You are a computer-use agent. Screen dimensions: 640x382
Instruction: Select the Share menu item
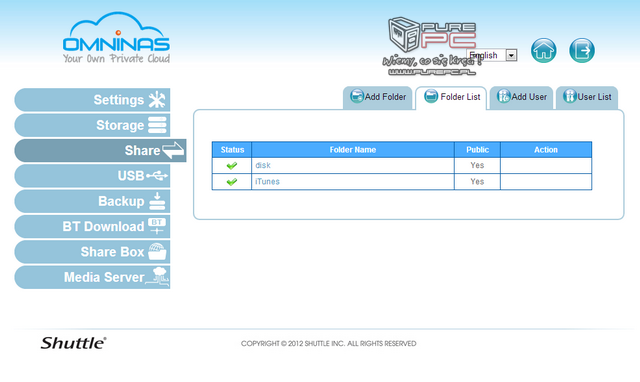[100, 151]
